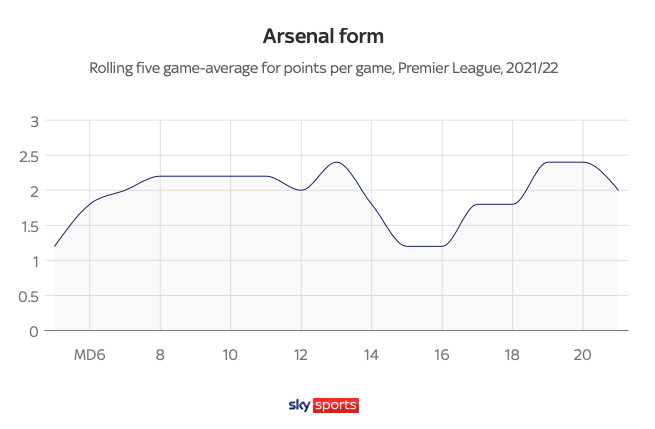Click the x-axis label 14
This screenshot has width=655, height=429.
(371, 354)
